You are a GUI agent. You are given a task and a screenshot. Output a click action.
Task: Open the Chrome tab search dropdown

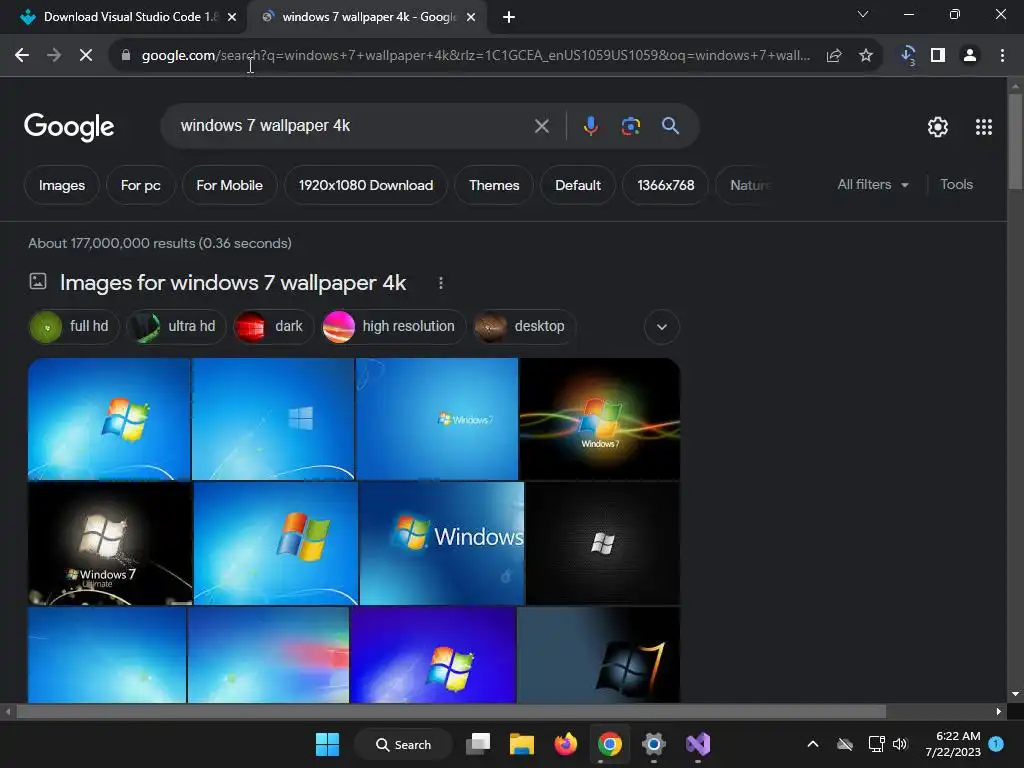(863, 14)
